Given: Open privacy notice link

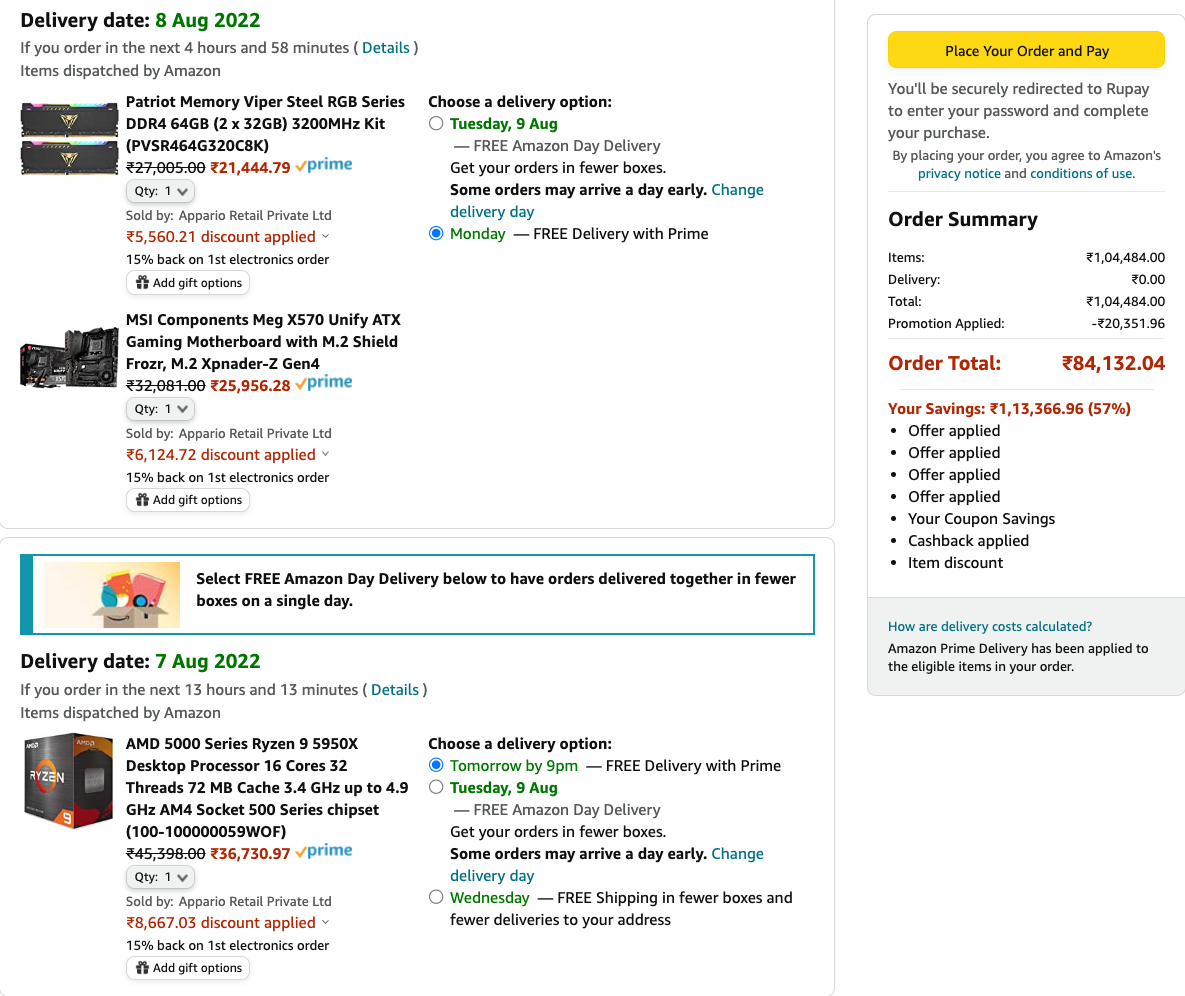Looking at the screenshot, I should (x=958, y=174).
